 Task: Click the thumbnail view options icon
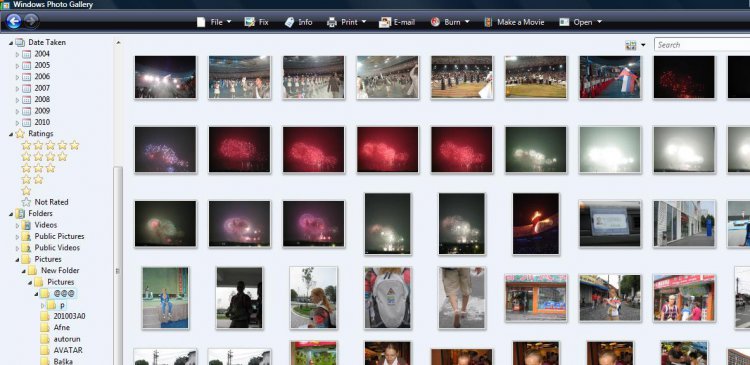click(631, 45)
